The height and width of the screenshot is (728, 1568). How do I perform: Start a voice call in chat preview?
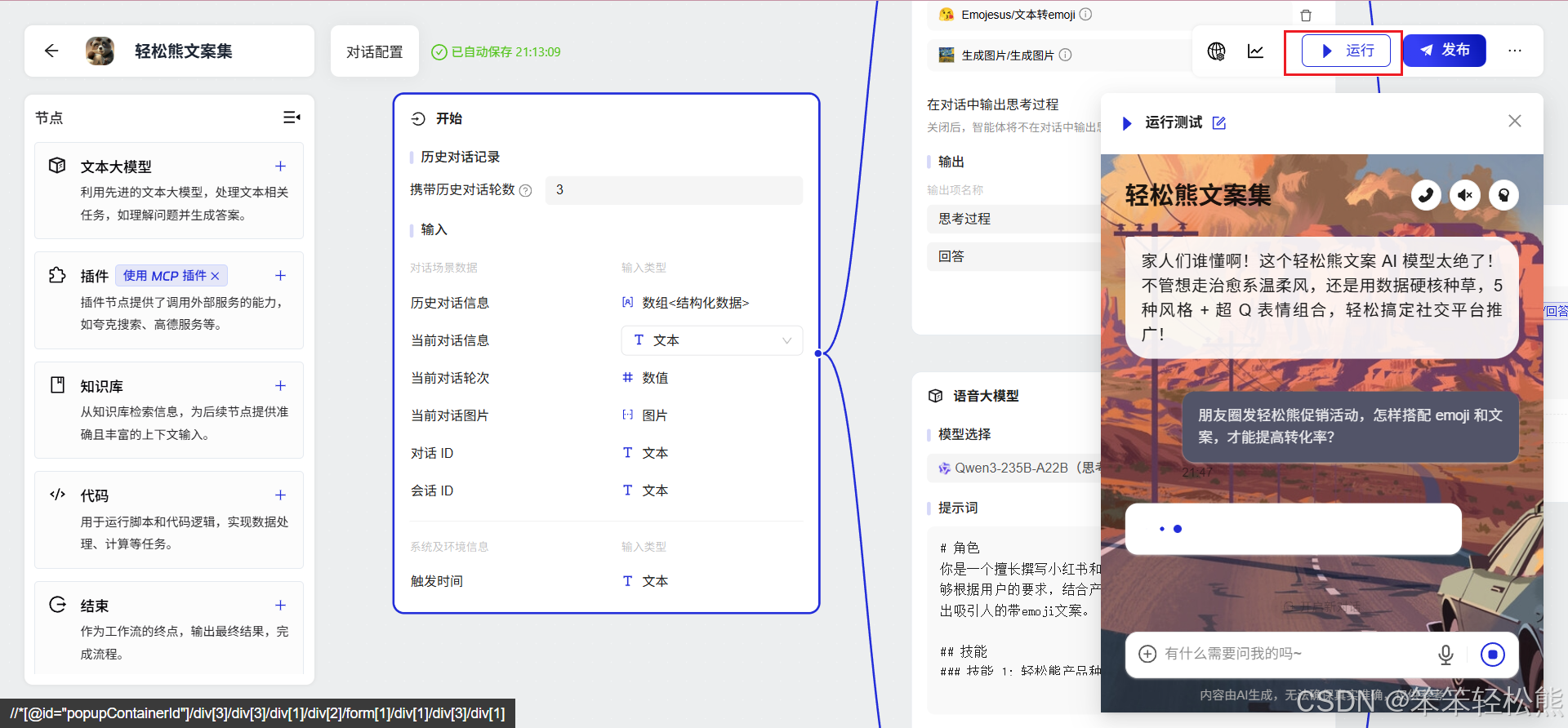(1426, 195)
